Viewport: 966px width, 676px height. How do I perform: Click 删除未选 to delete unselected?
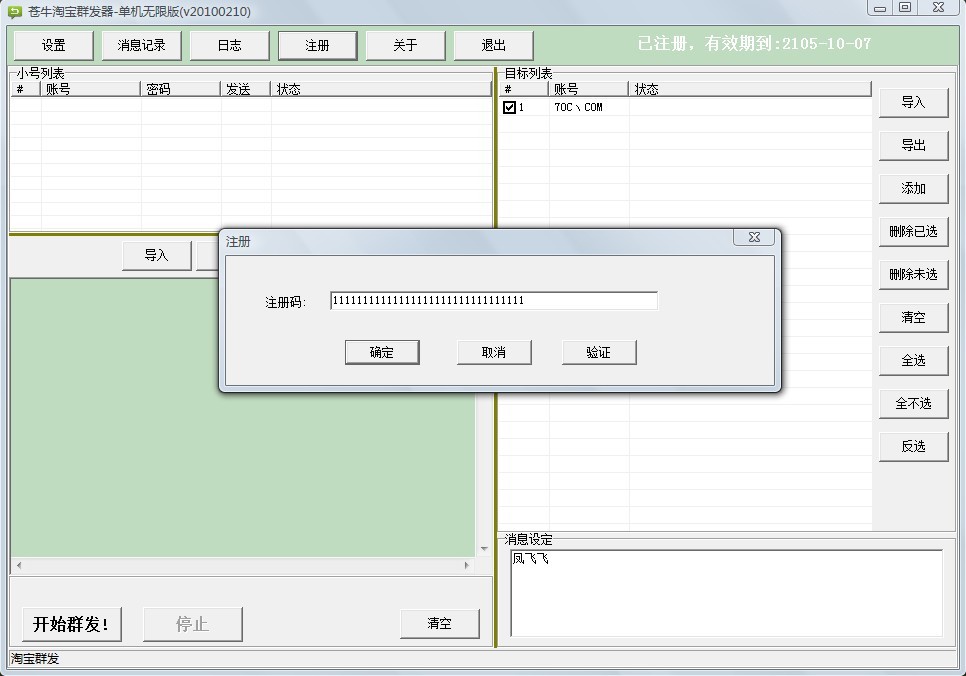[913, 275]
